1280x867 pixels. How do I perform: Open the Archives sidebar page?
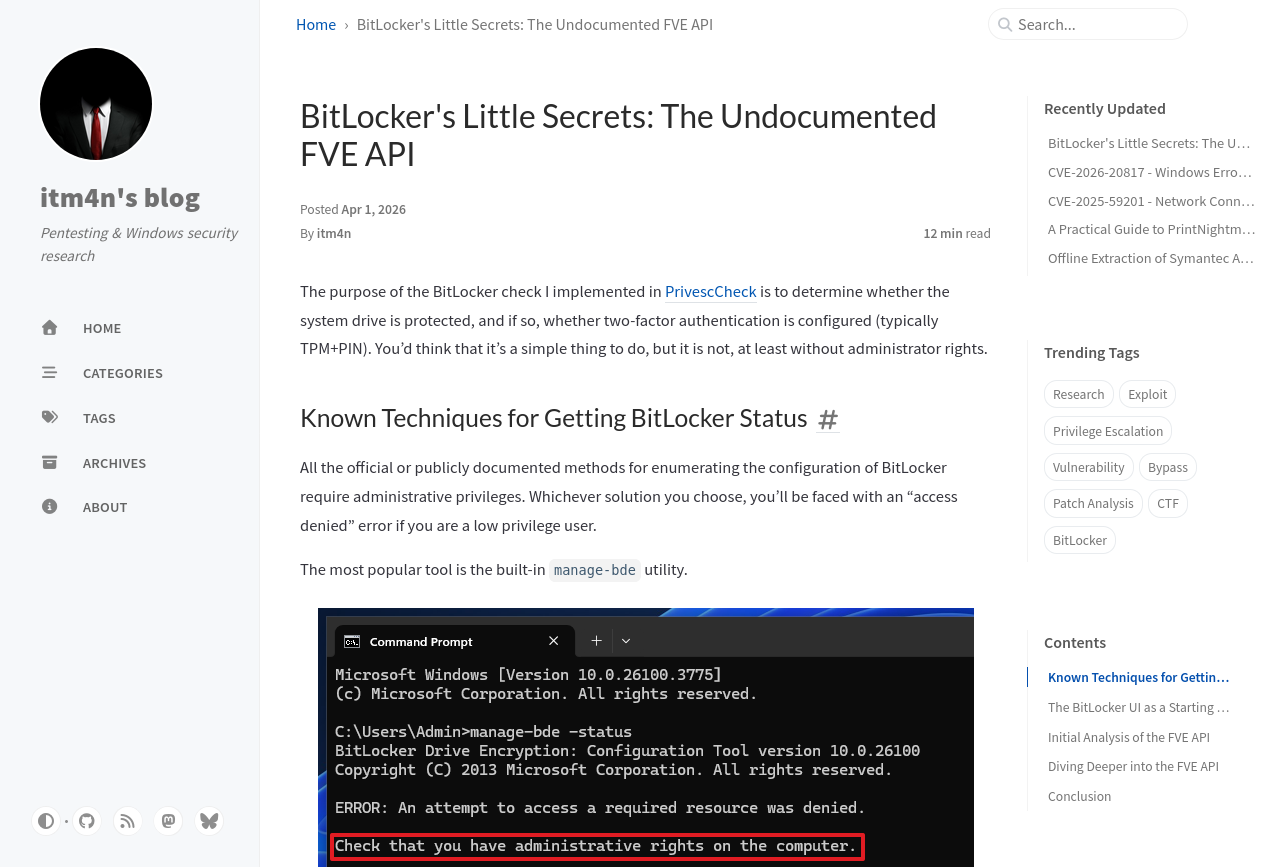(114, 463)
